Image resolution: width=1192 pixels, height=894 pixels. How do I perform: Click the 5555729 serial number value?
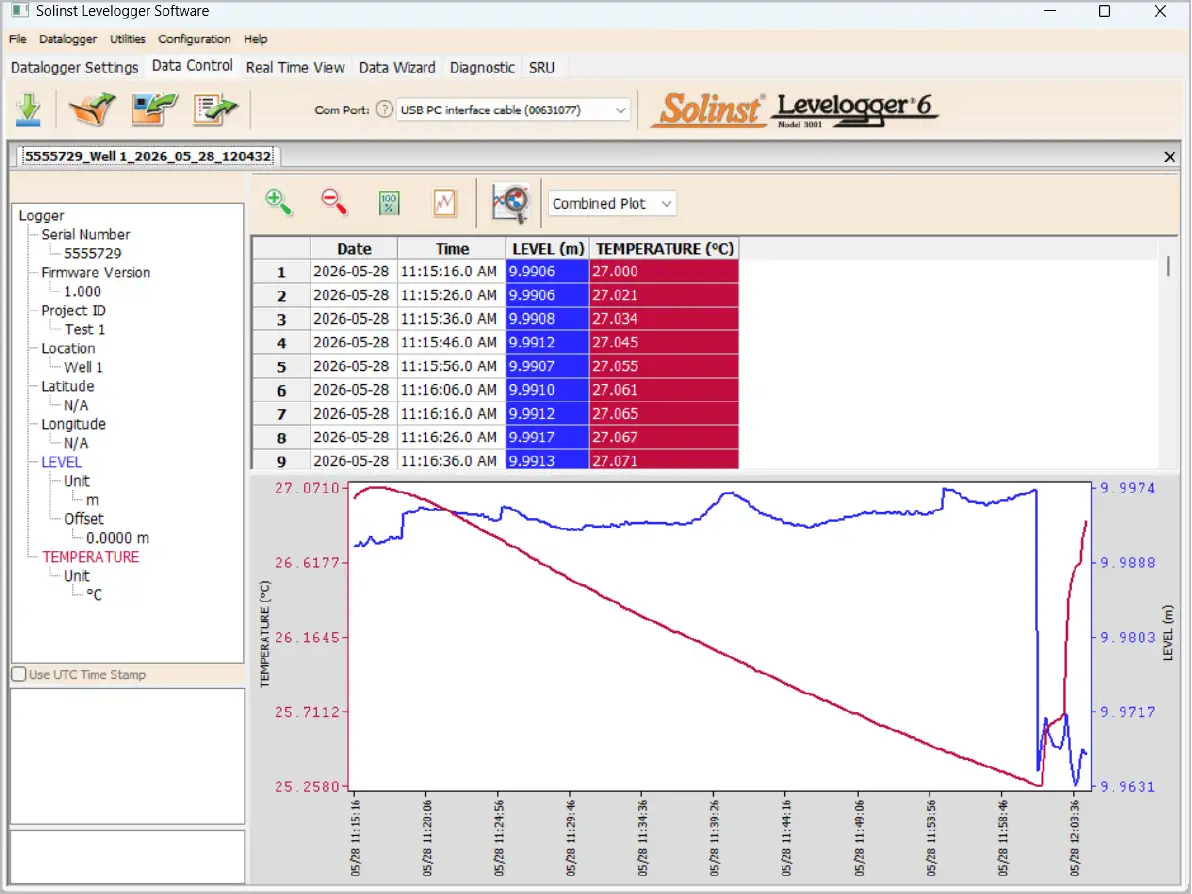(92, 253)
